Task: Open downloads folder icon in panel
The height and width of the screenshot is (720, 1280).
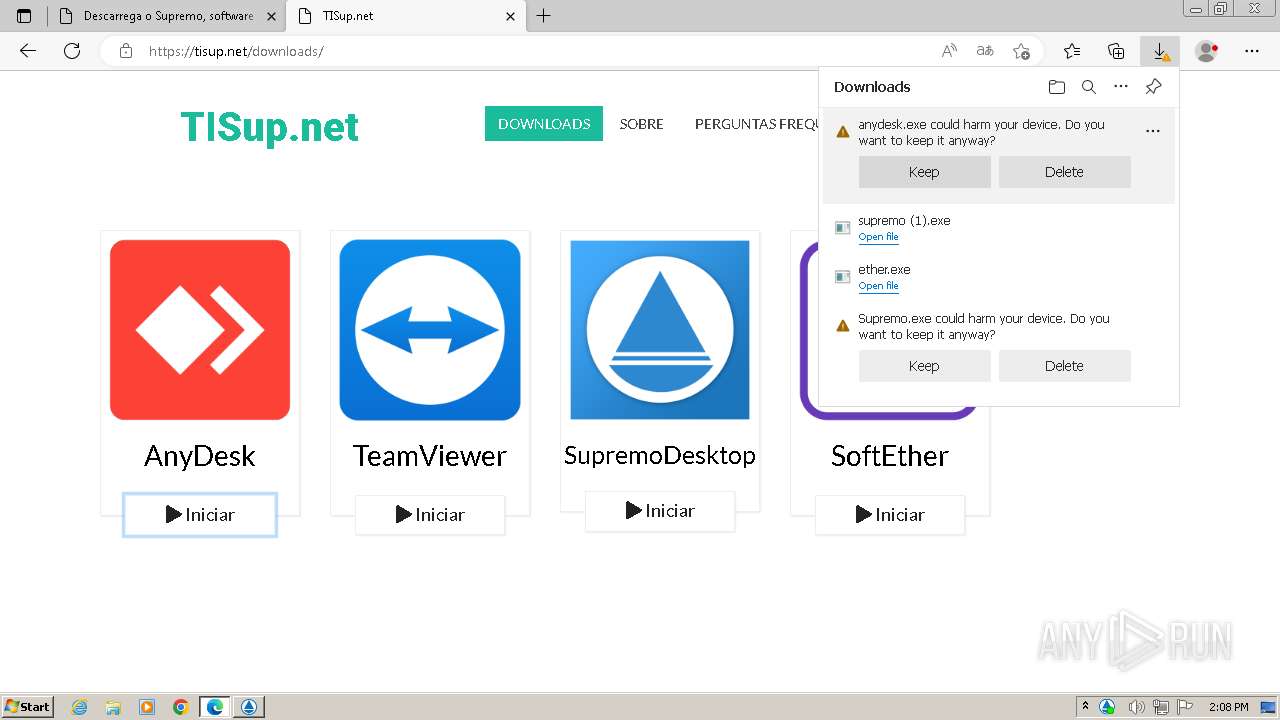Action: [x=1057, y=87]
